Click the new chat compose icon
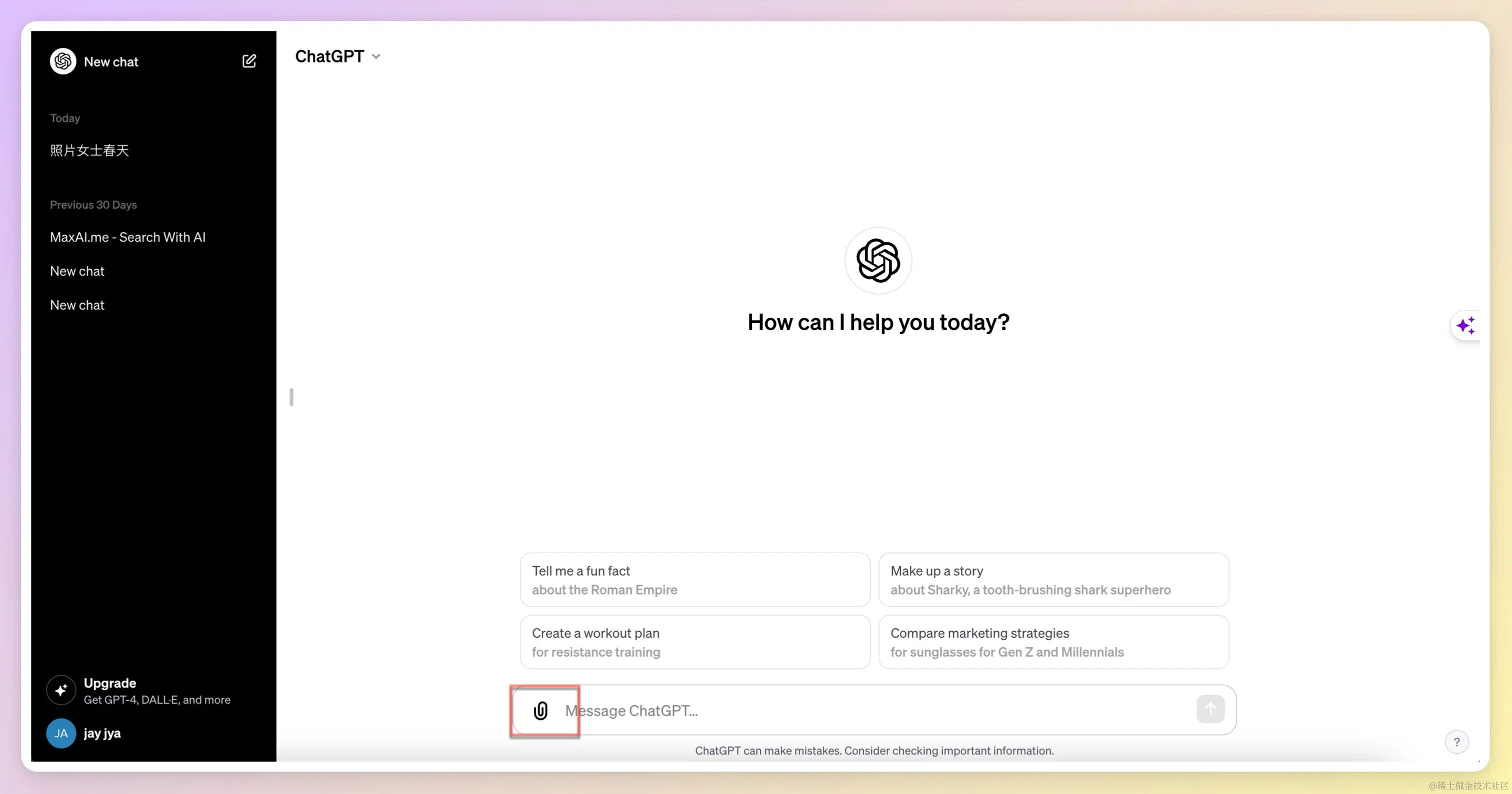 click(249, 61)
